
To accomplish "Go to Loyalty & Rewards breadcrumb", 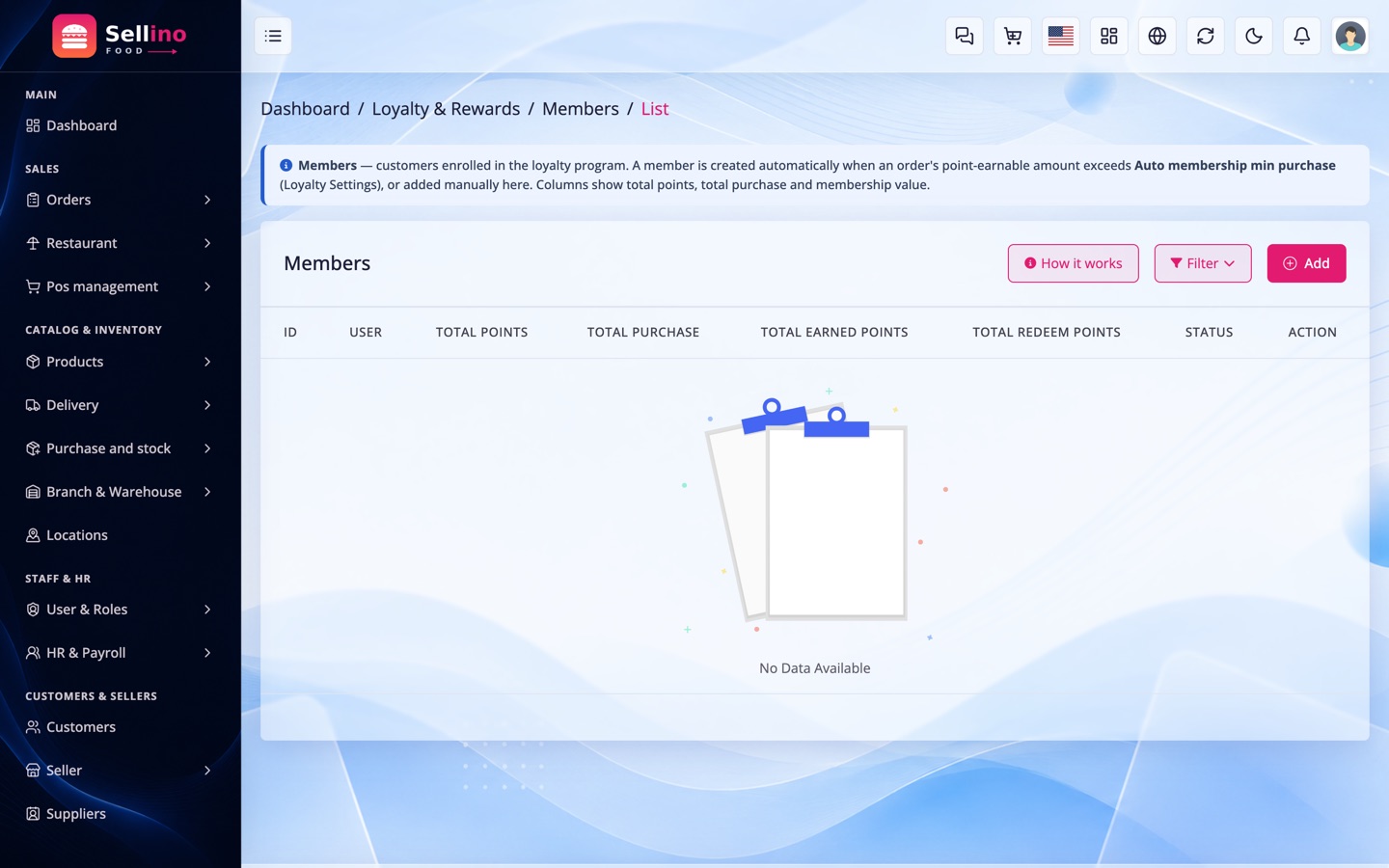I will pyautogui.click(x=446, y=109).
